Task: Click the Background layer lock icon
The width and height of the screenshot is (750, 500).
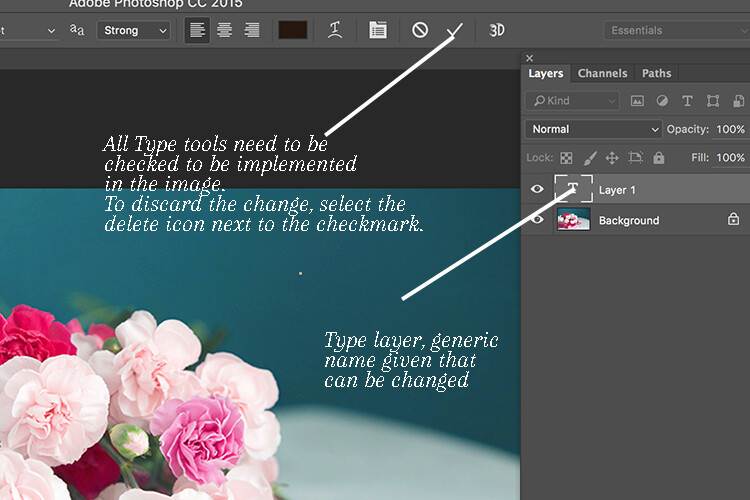Action: click(x=733, y=219)
